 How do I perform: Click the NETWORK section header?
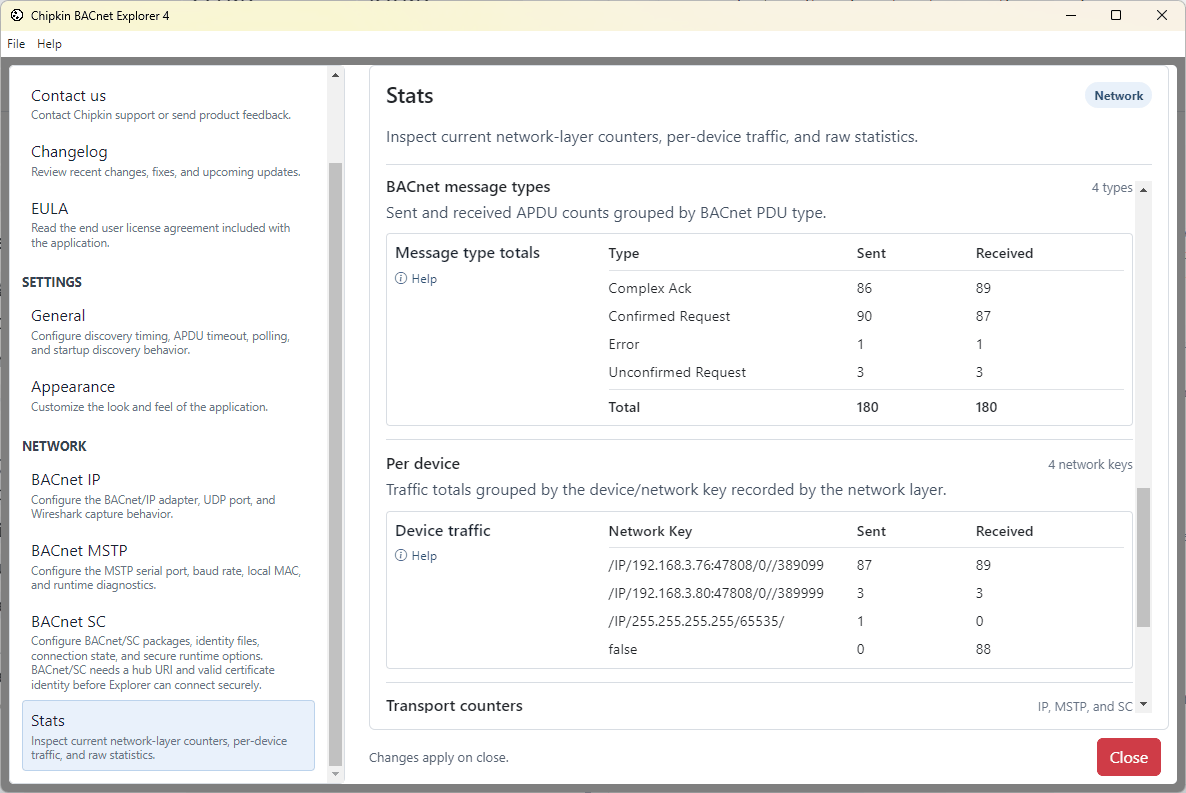[54, 446]
